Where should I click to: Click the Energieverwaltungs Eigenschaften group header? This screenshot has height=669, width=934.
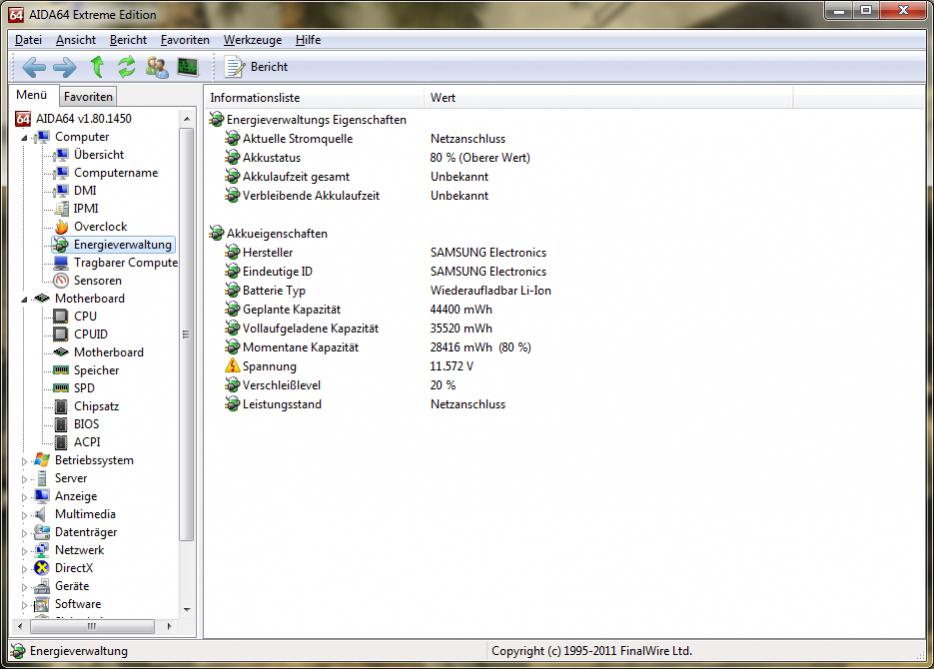pyautogui.click(x=316, y=120)
